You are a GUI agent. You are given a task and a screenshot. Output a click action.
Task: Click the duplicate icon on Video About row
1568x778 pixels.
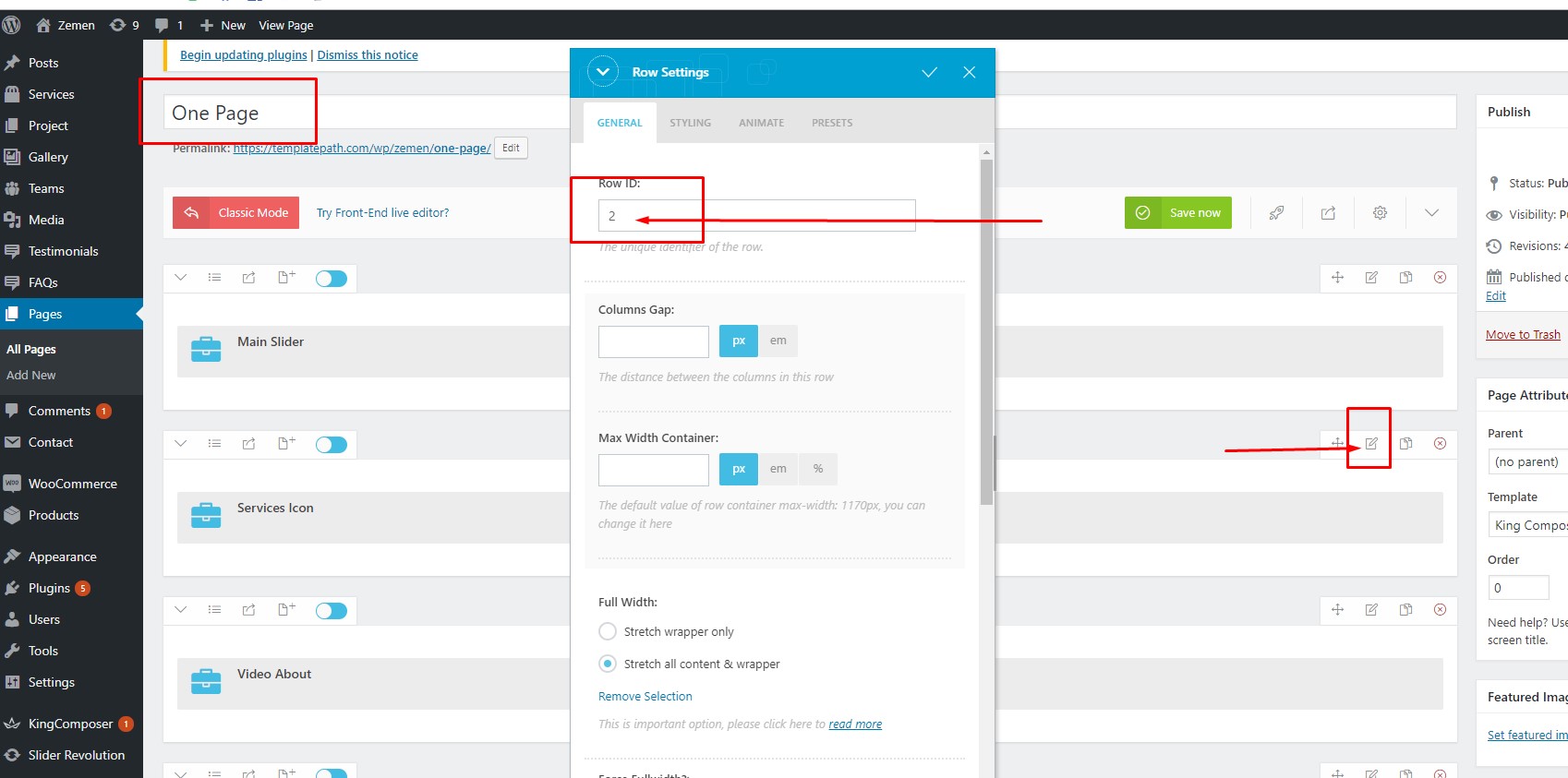tap(1405, 610)
